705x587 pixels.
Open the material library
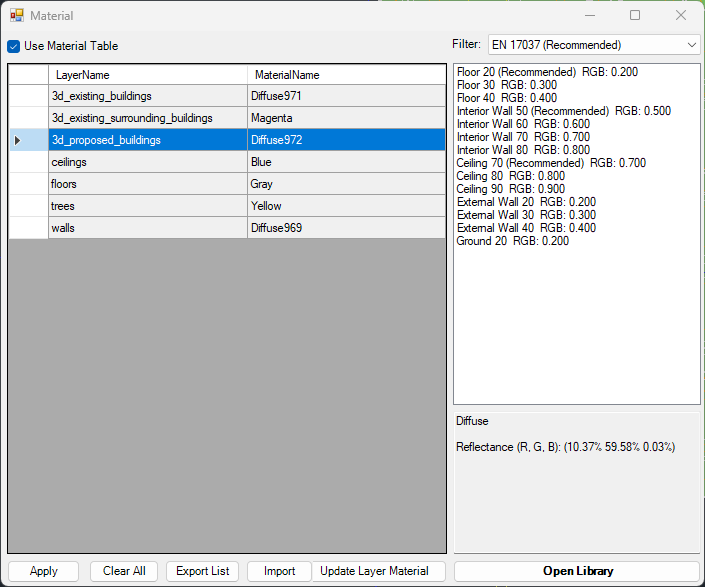point(577,571)
